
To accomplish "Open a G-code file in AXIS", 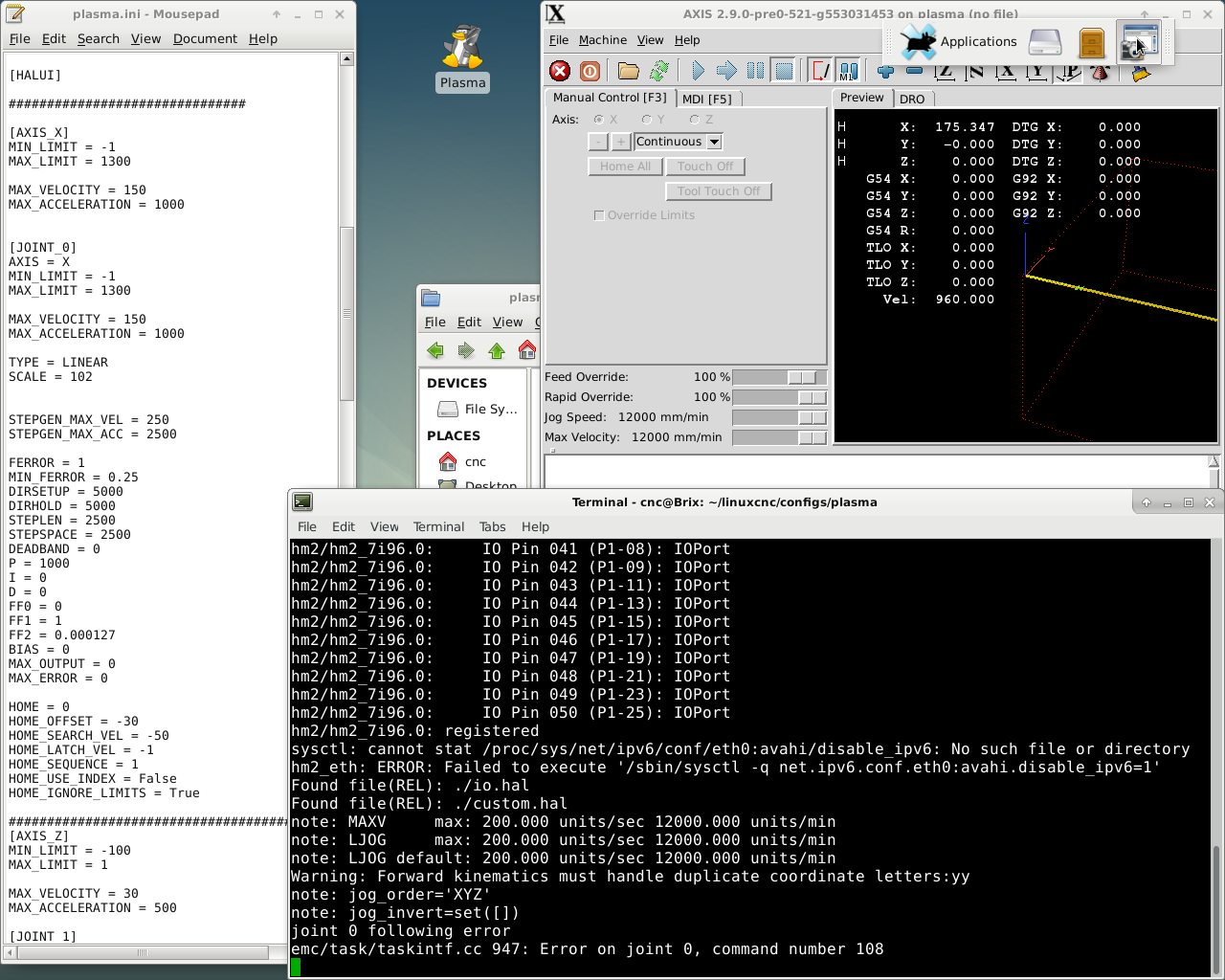I will 628,71.
